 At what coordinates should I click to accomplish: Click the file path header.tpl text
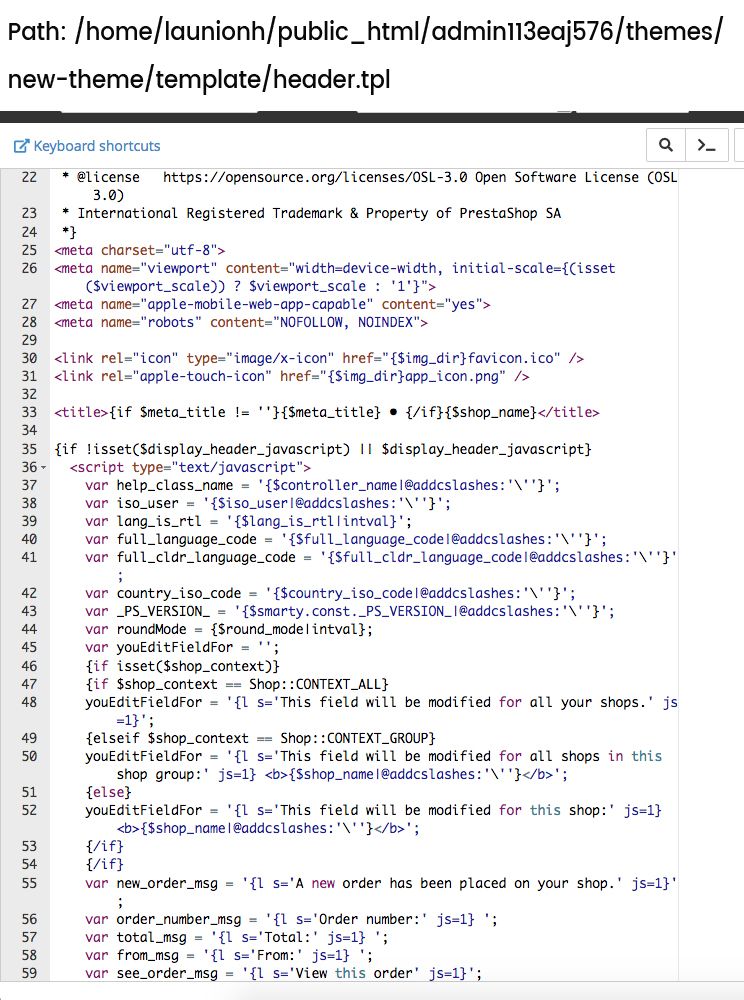[332, 79]
